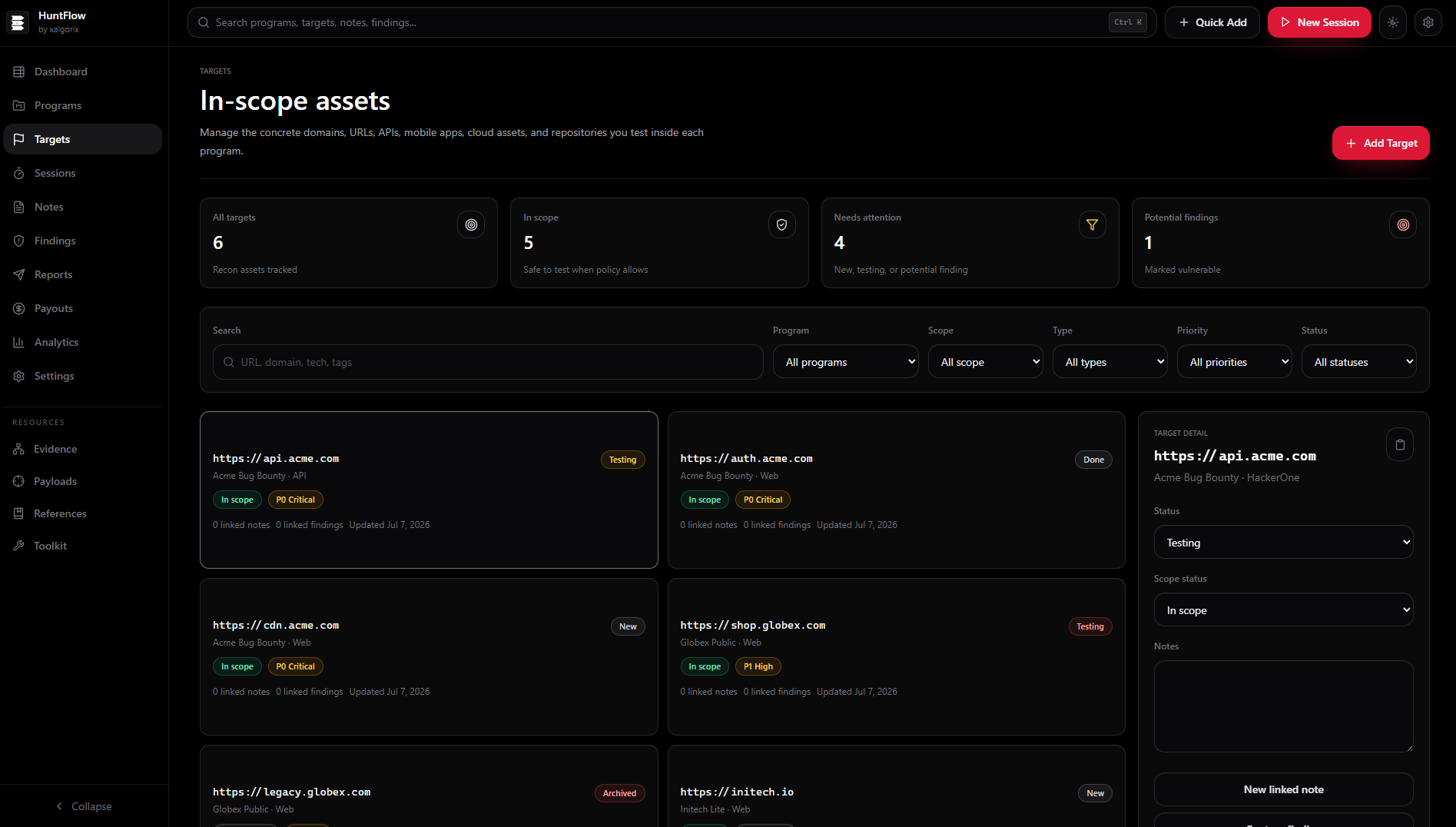
Task: Click P0 Critical tag on cdn.acme.com
Action: [295, 666]
